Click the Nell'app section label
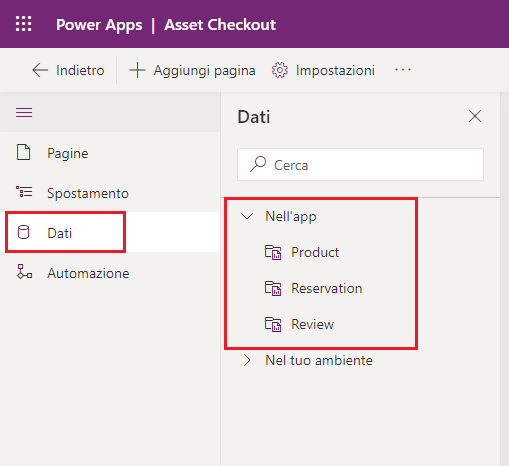The height and width of the screenshot is (466, 509). coord(291,217)
